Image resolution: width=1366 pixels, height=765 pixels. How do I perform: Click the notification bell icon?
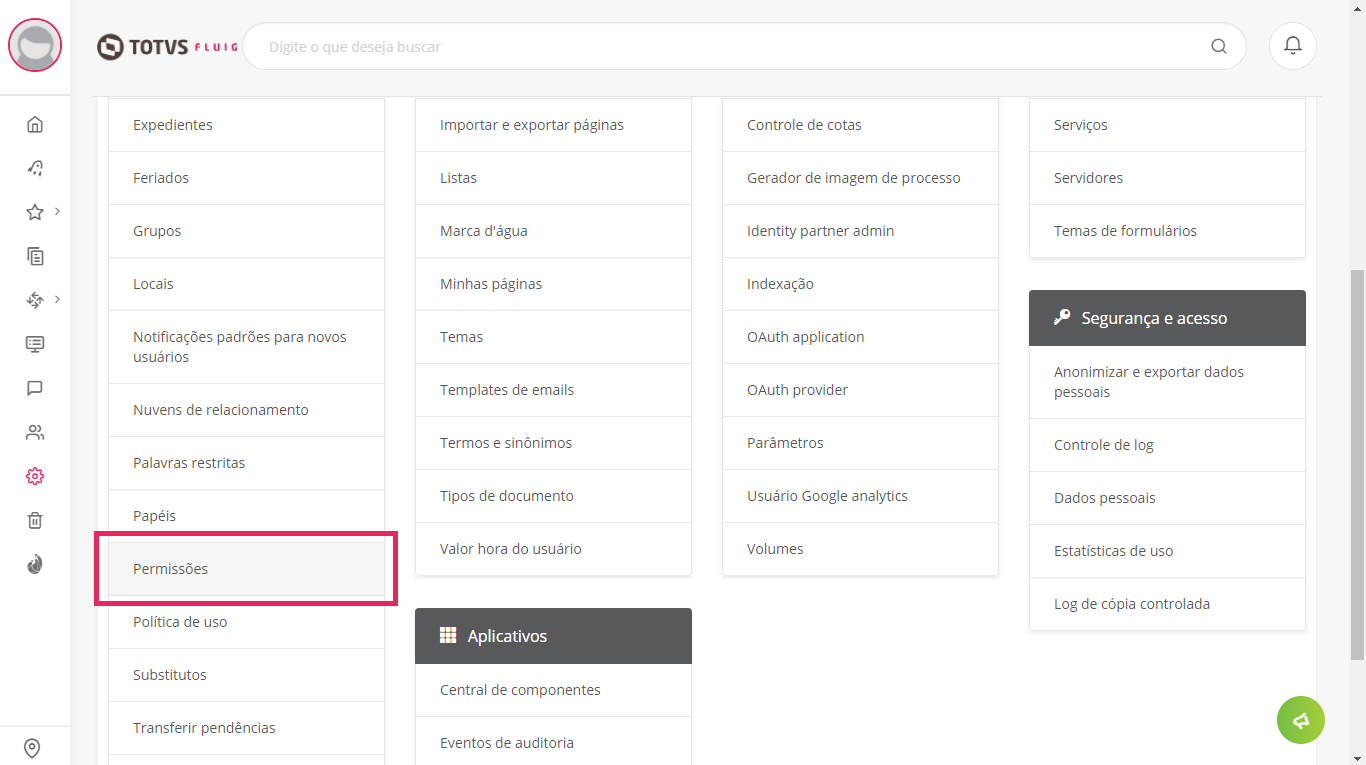click(1292, 46)
